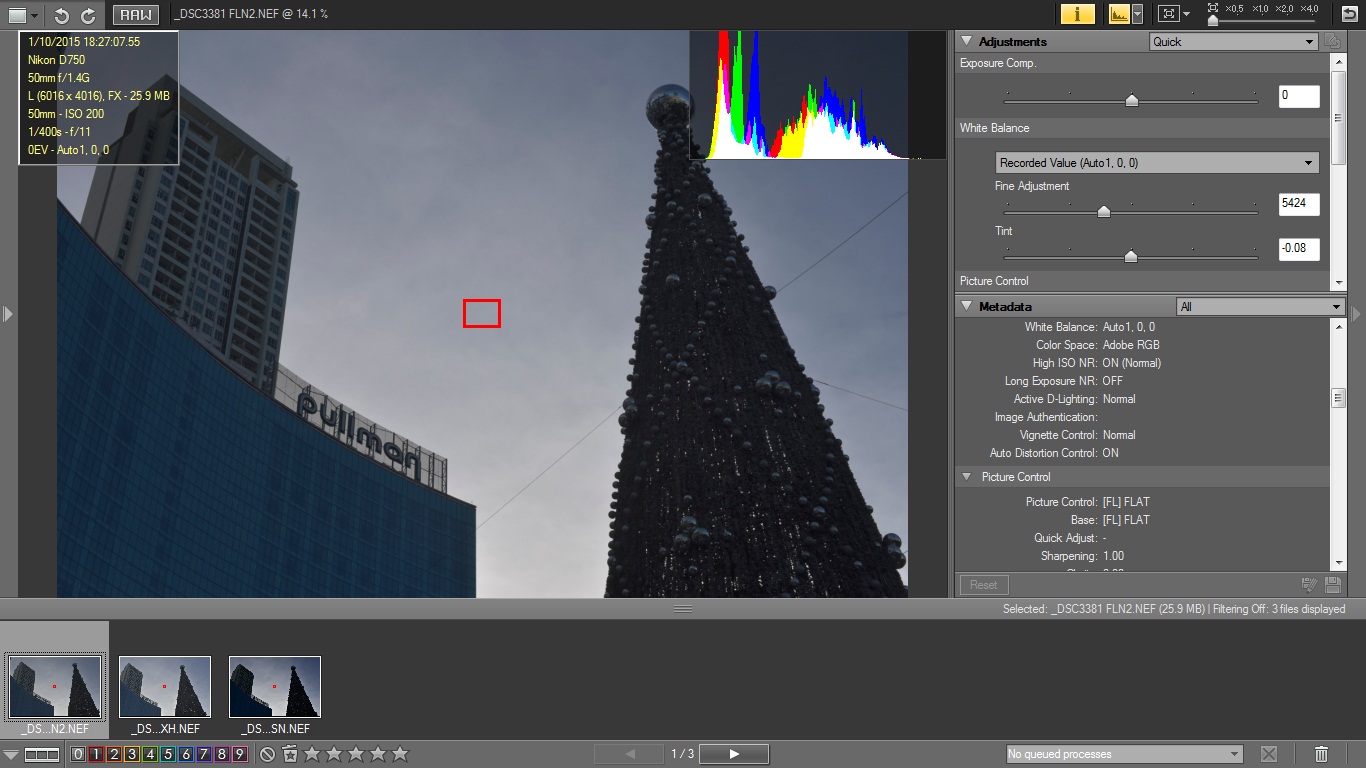Collapse the Picture Control metadata section
This screenshot has width=1366, height=768.
tap(967, 477)
